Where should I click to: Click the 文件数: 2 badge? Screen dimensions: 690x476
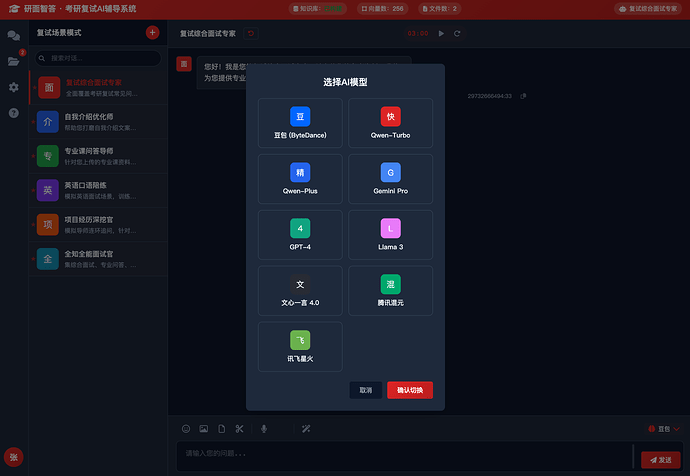coord(440,8)
